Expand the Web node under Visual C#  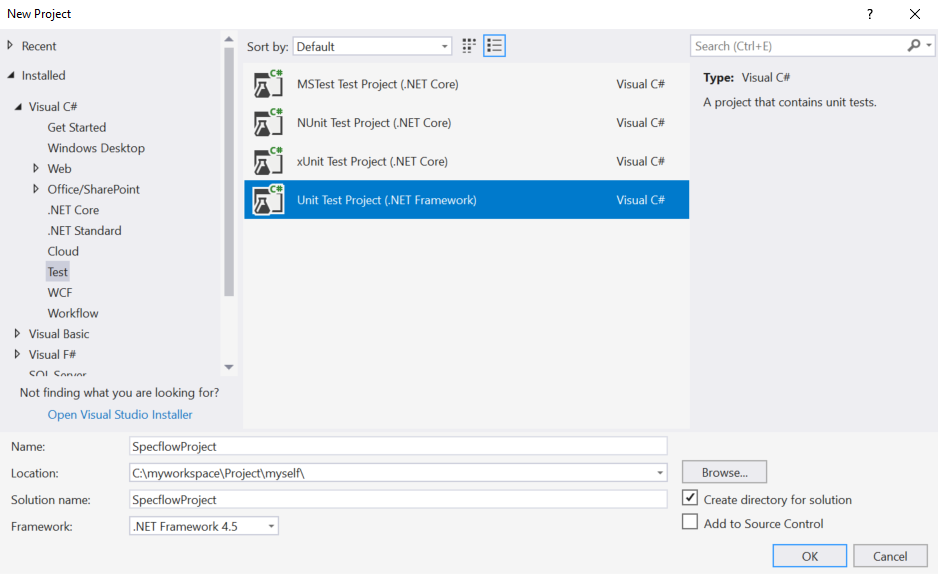36,169
